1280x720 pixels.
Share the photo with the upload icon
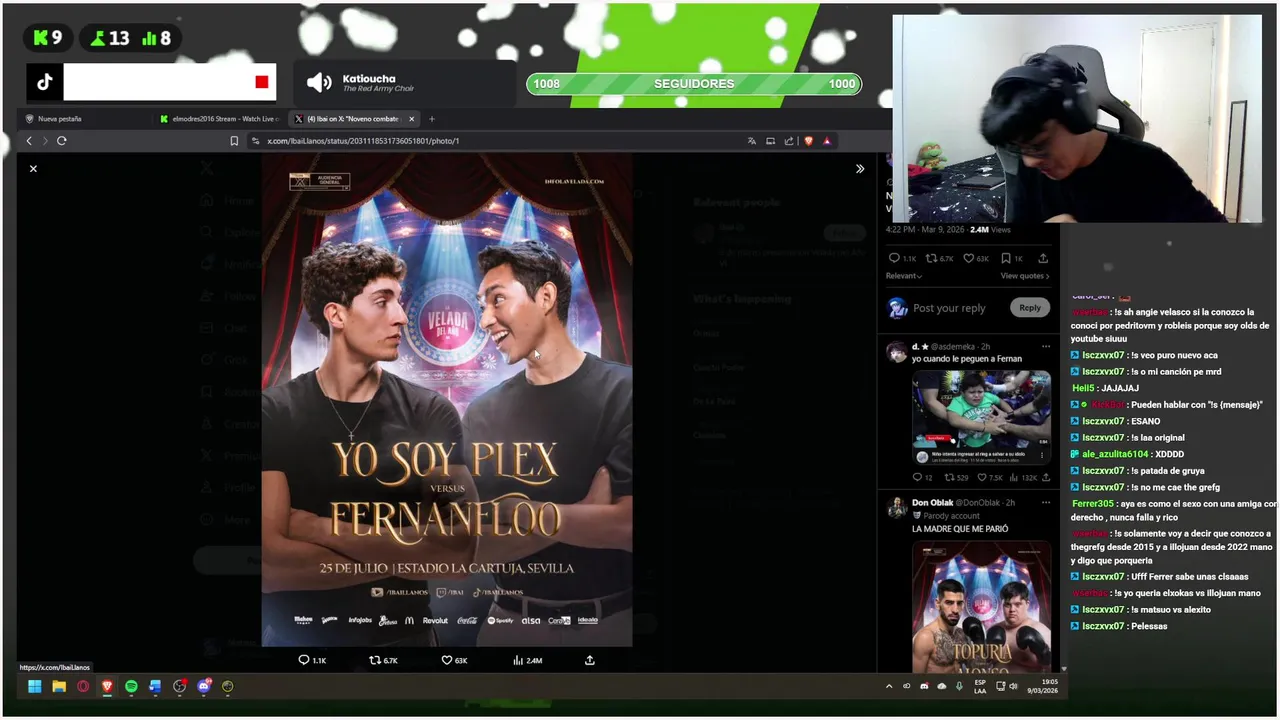590,660
